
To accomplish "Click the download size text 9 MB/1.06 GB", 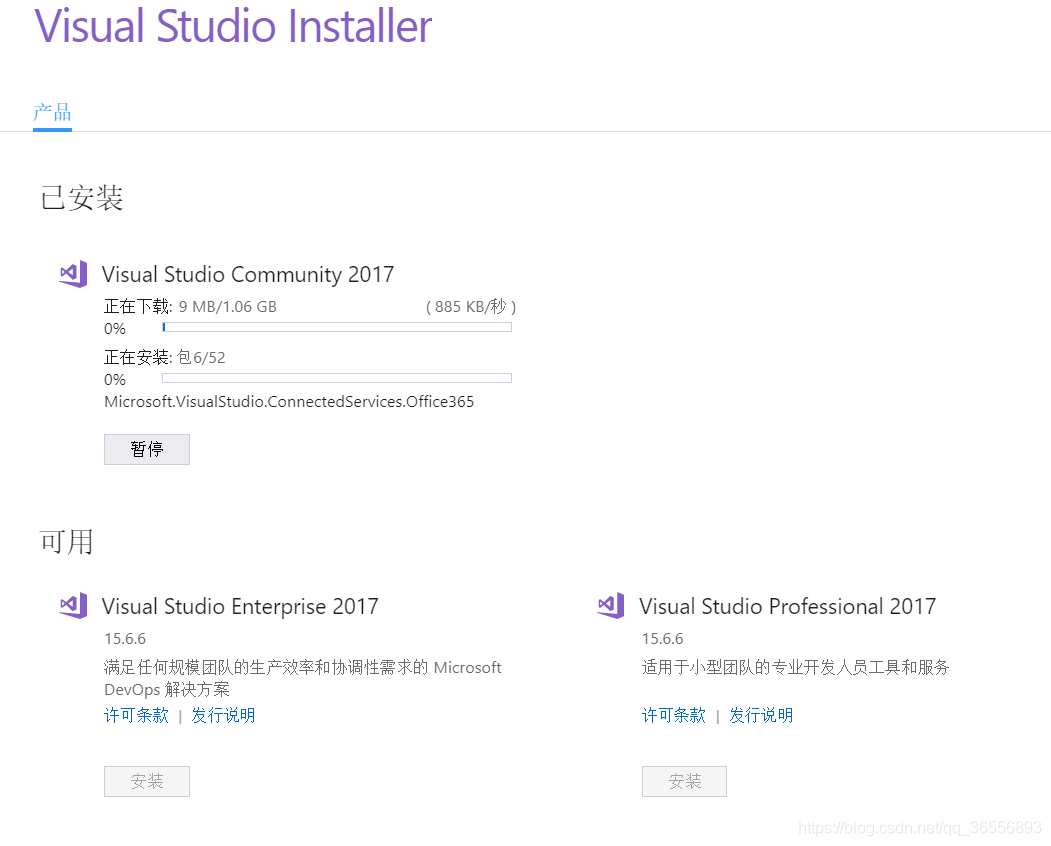I will [228, 307].
